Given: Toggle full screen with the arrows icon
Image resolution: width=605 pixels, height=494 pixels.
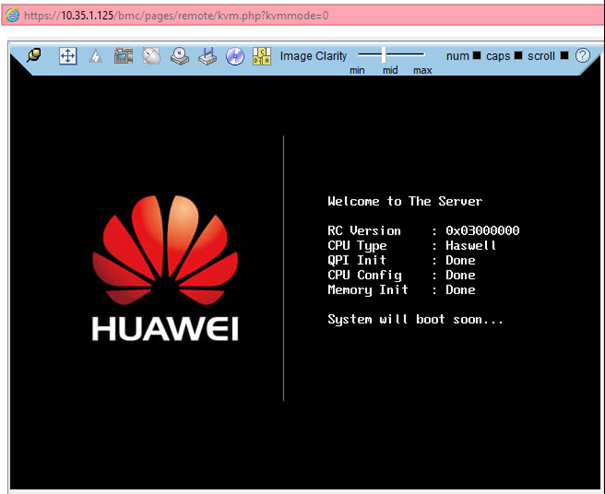Looking at the screenshot, I should pos(68,56).
